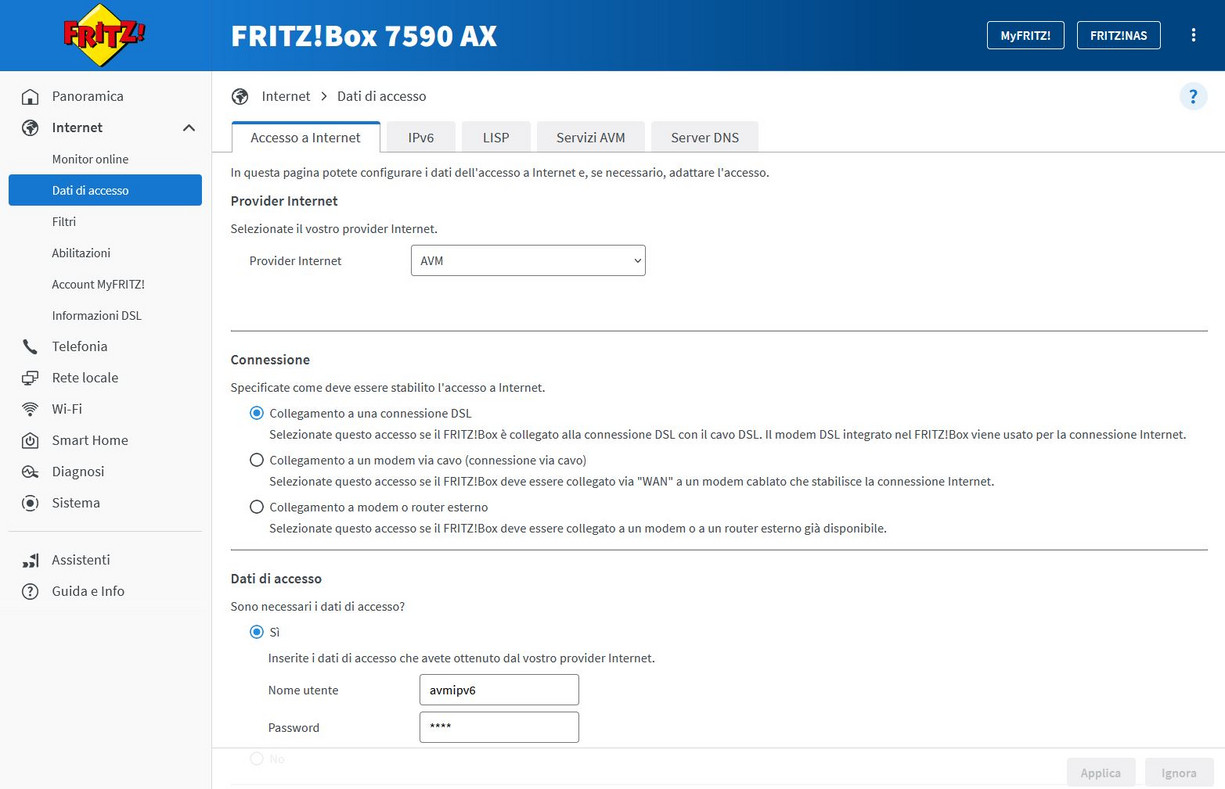The width and height of the screenshot is (1225, 789).
Task: Click the FRITZ!Box 7590 AX title
Action: pyautogui.click(x=364, y=36)
